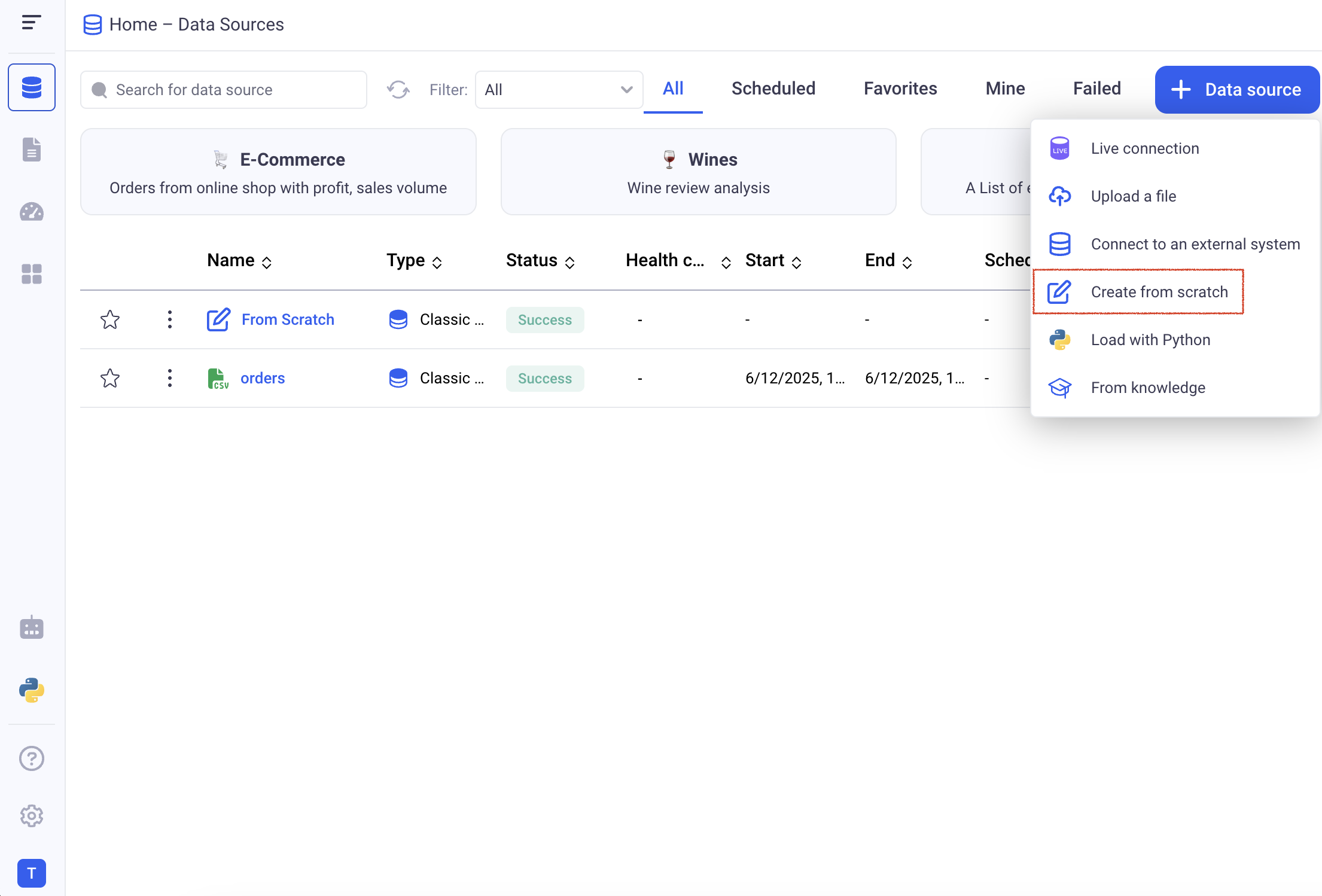Open three-dot menu for From Scratch row

[x=170, y=319]
